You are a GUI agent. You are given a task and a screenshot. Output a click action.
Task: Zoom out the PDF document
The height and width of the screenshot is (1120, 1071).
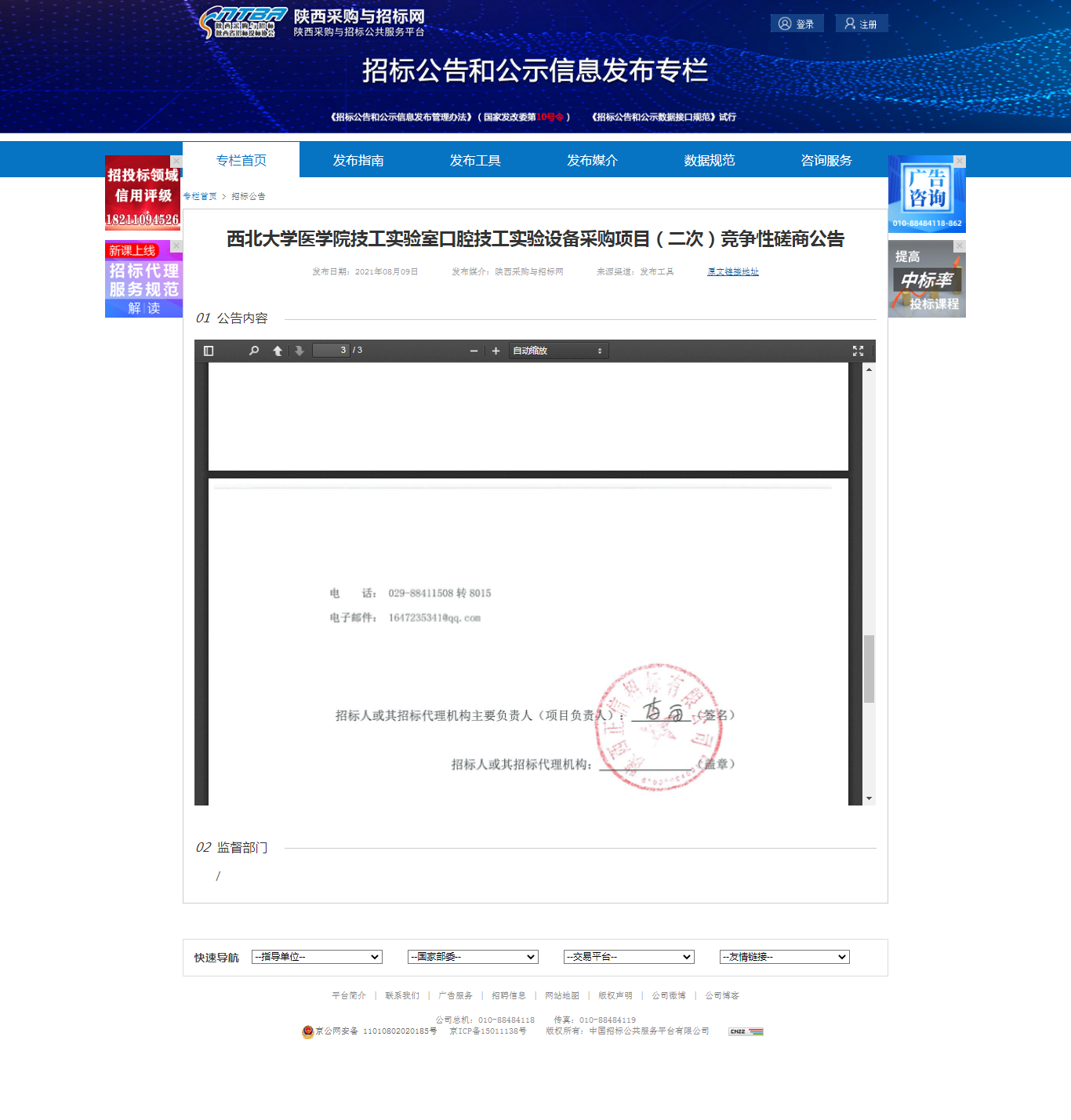coord(474,351)
